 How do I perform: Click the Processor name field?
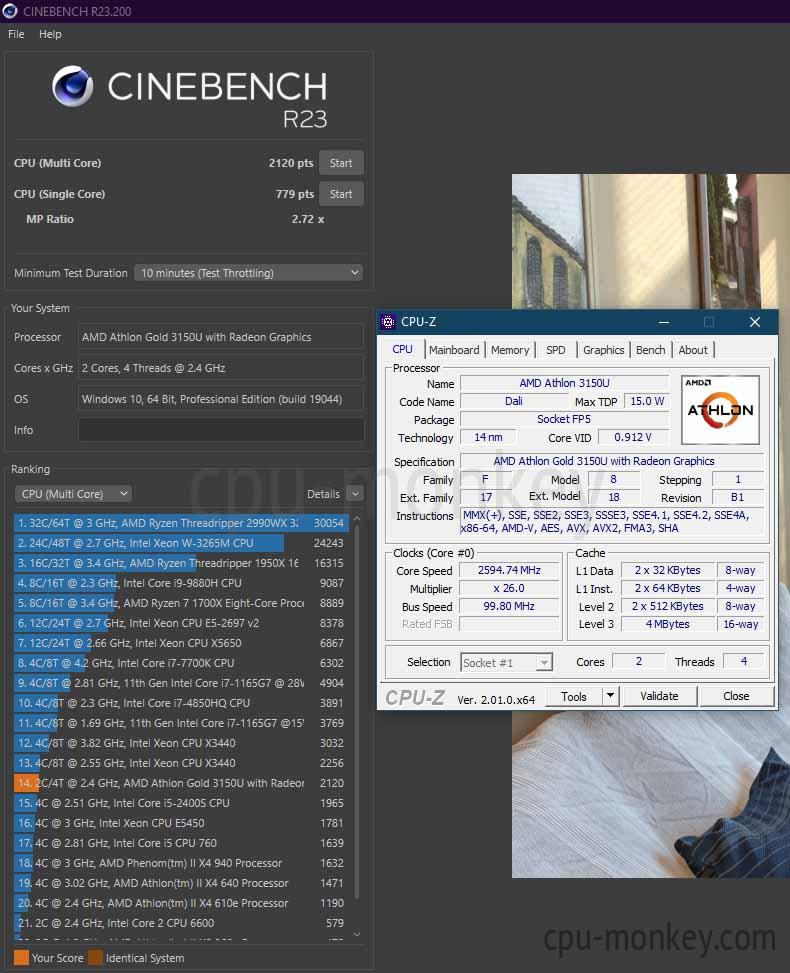coord(221,337)
